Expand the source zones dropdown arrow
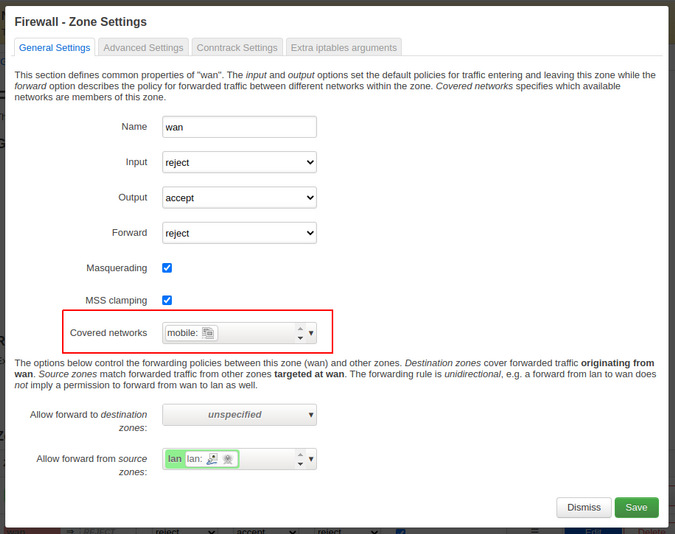The height and width of the screenshot is (534, 675). [311, 459]
